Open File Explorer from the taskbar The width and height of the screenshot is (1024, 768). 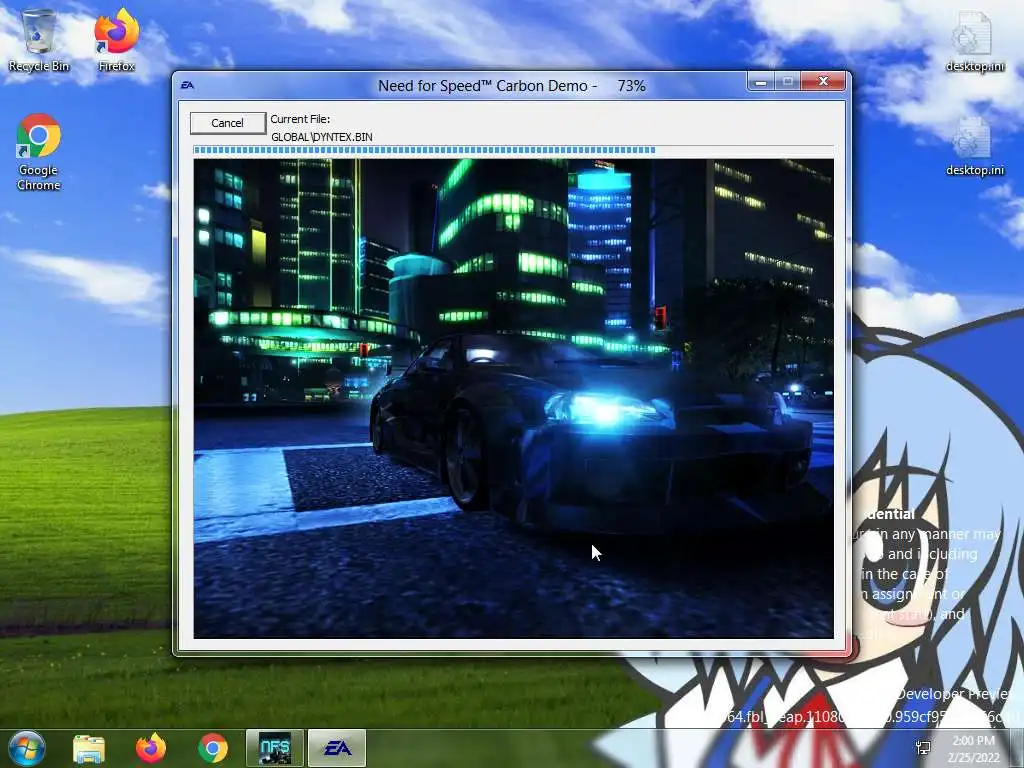pos(89,748)
